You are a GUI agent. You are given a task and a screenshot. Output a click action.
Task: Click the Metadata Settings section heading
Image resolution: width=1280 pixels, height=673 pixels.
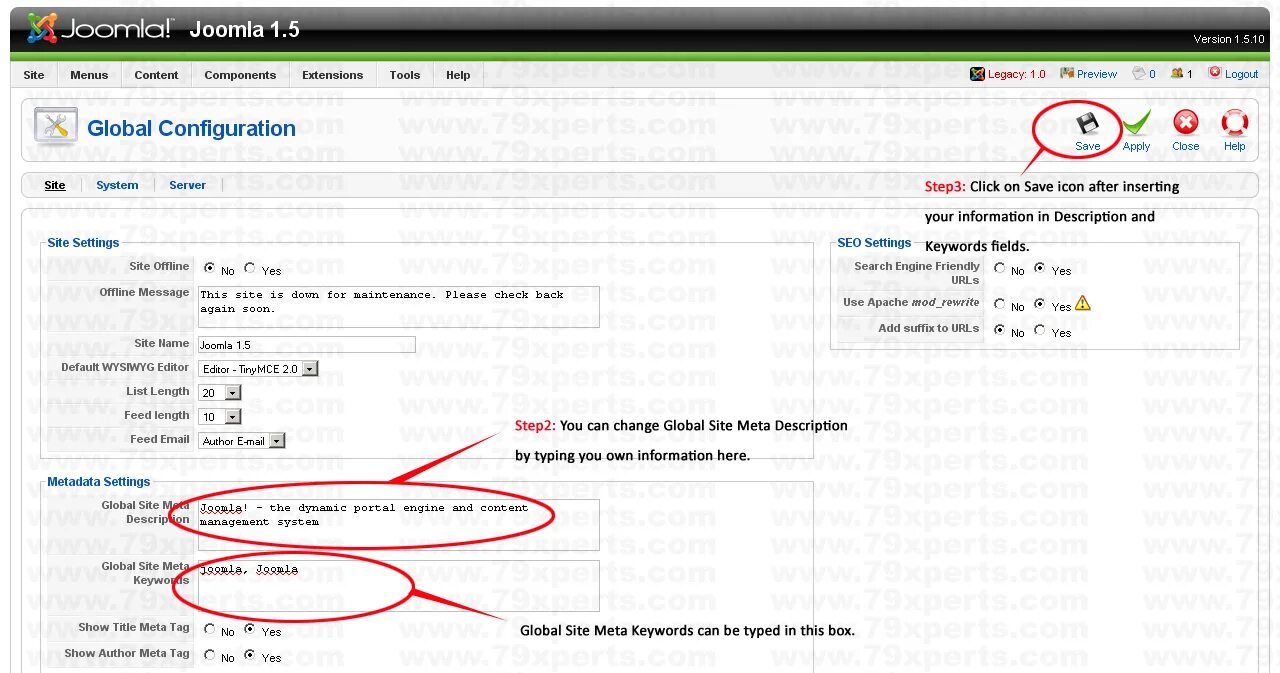click(99, 482)
